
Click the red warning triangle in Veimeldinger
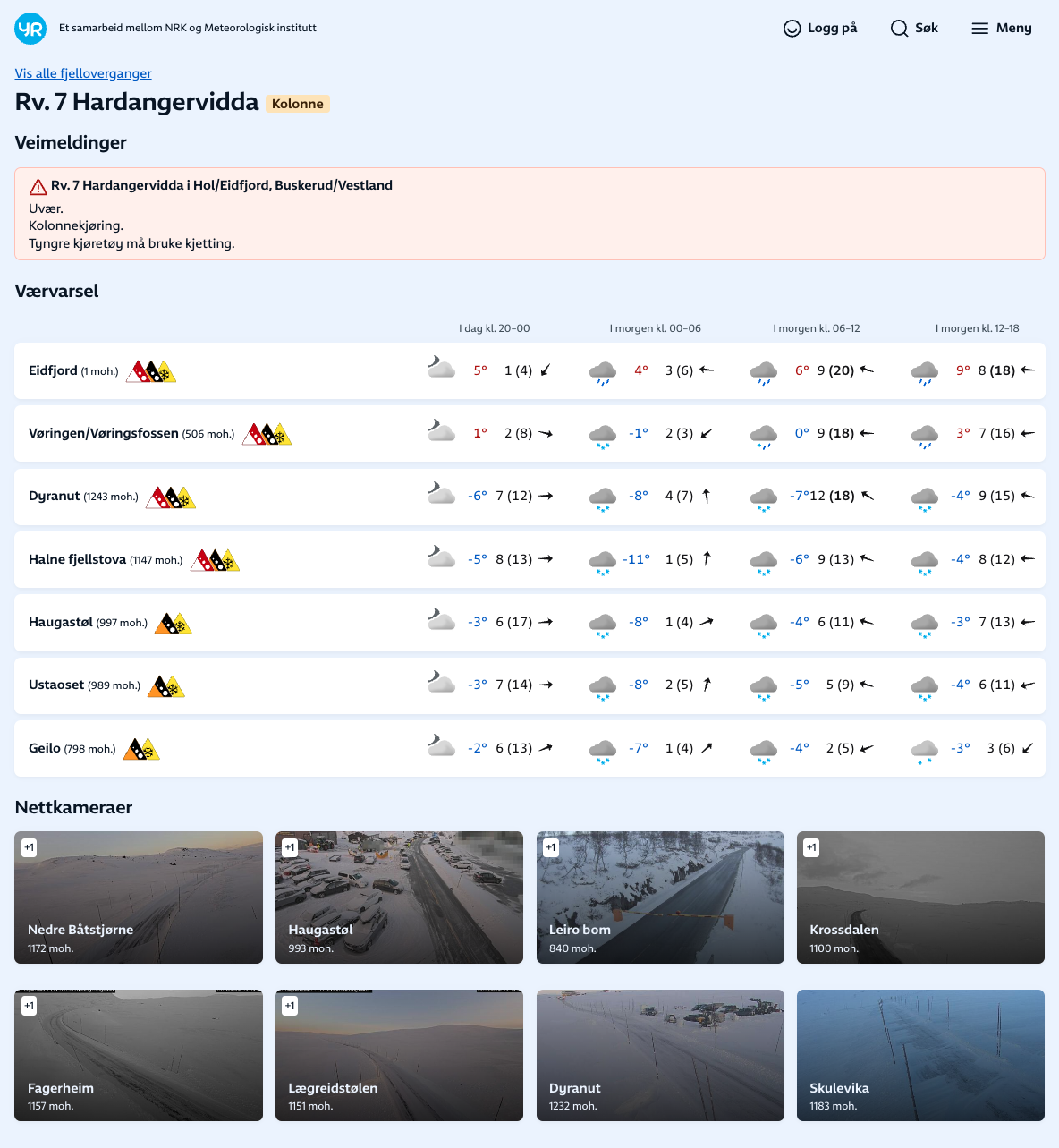click(x=38, y=187)
